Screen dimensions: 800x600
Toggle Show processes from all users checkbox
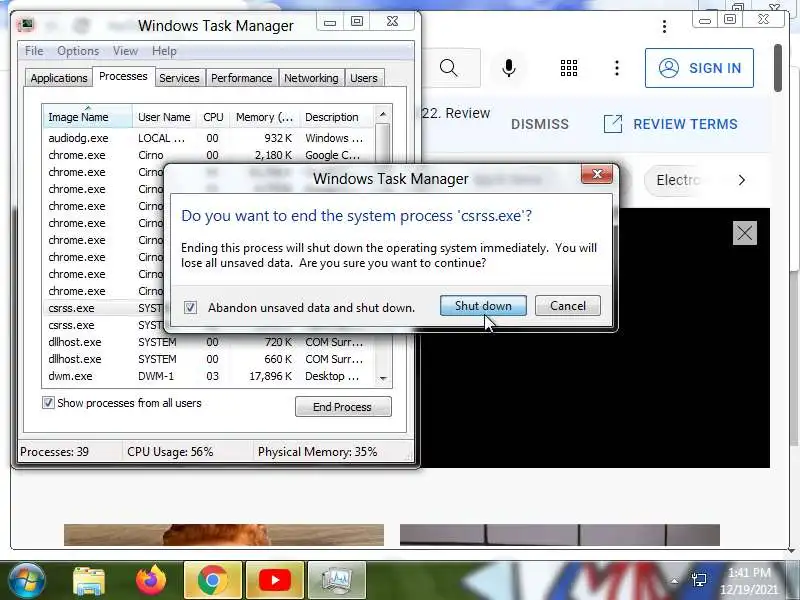[x=48, y=403]
